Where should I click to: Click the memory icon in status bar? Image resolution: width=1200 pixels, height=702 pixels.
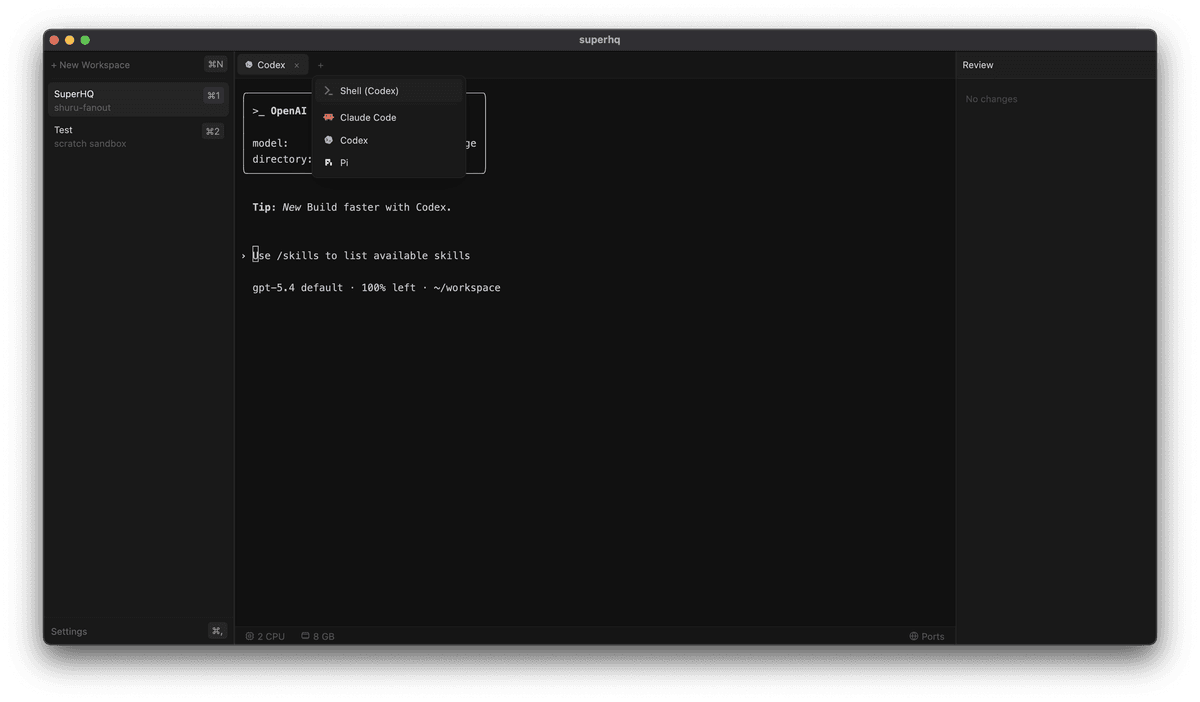(x=306, y=636)
